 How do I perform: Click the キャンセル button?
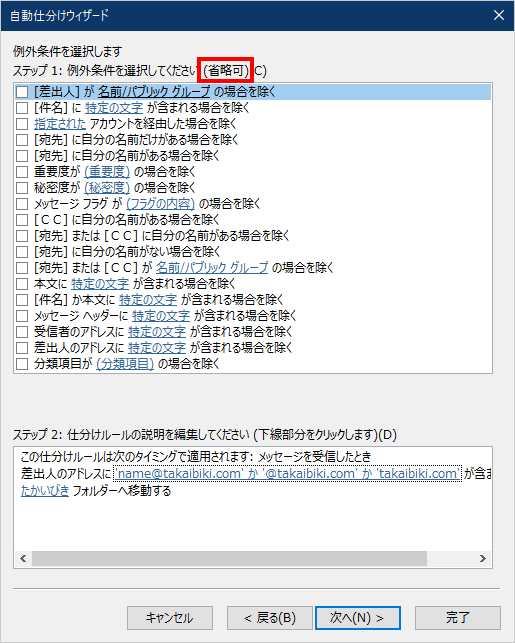pos(170,618)
